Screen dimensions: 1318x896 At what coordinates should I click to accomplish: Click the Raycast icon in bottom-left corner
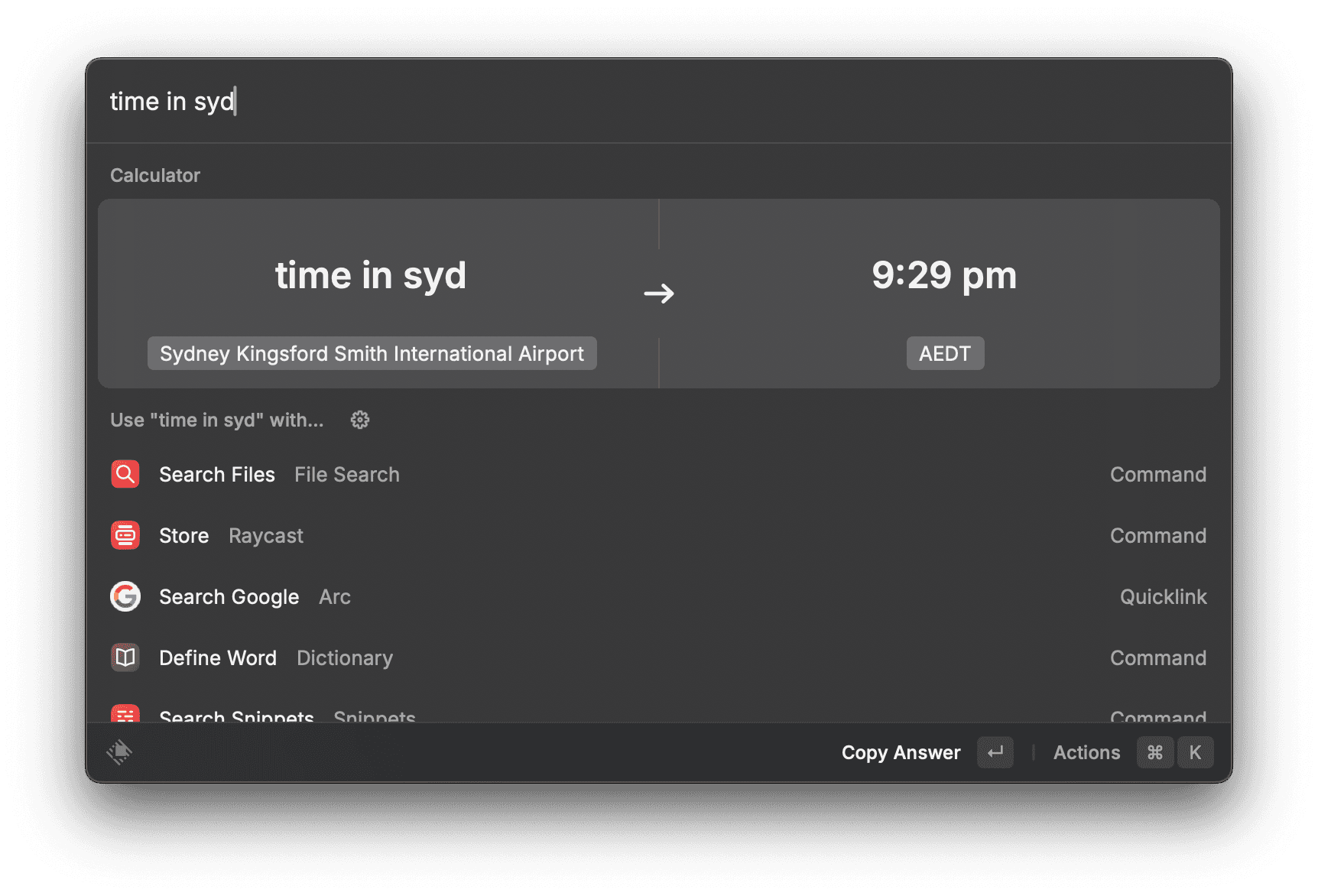(x=119, y=752)
